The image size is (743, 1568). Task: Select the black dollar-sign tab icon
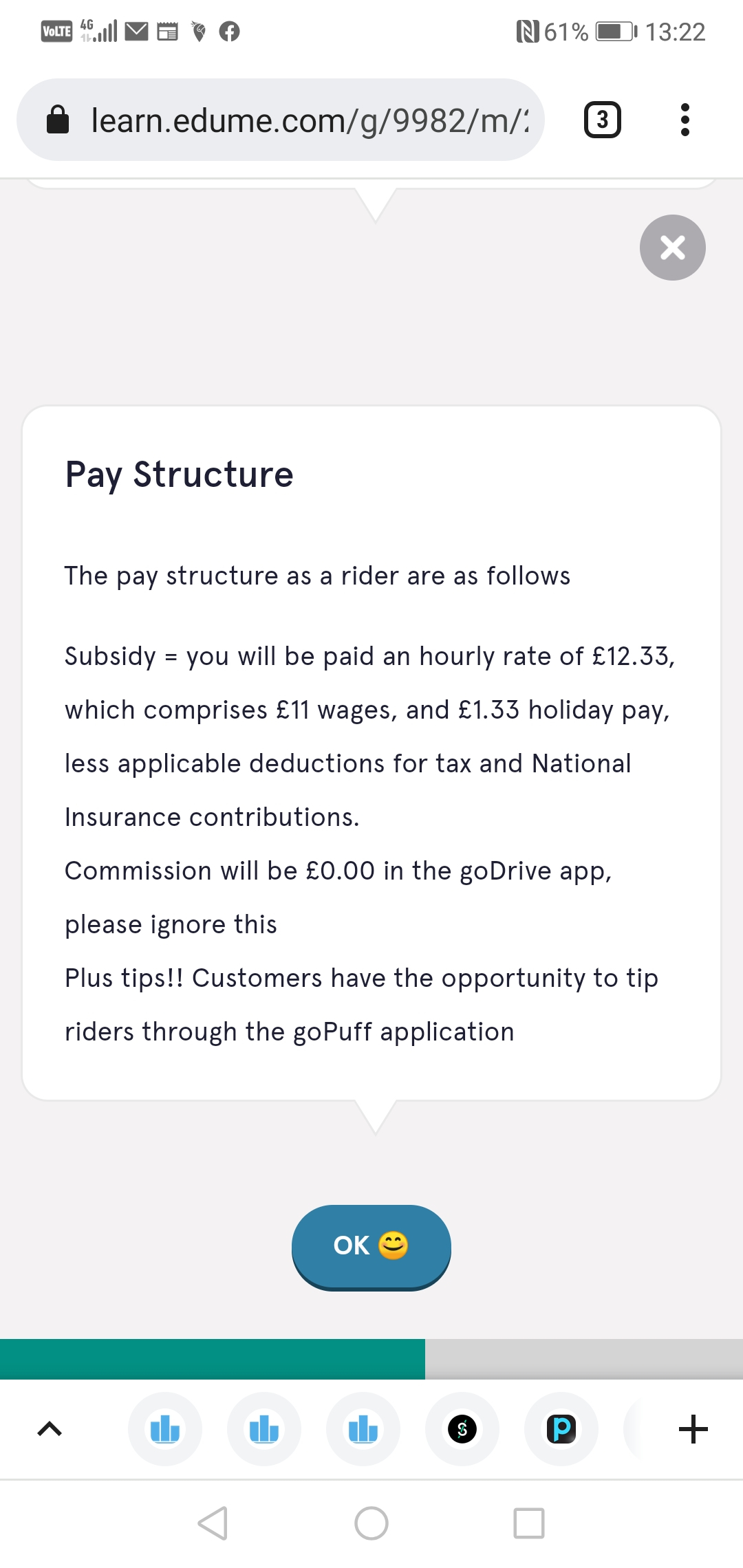point(462,1429)
